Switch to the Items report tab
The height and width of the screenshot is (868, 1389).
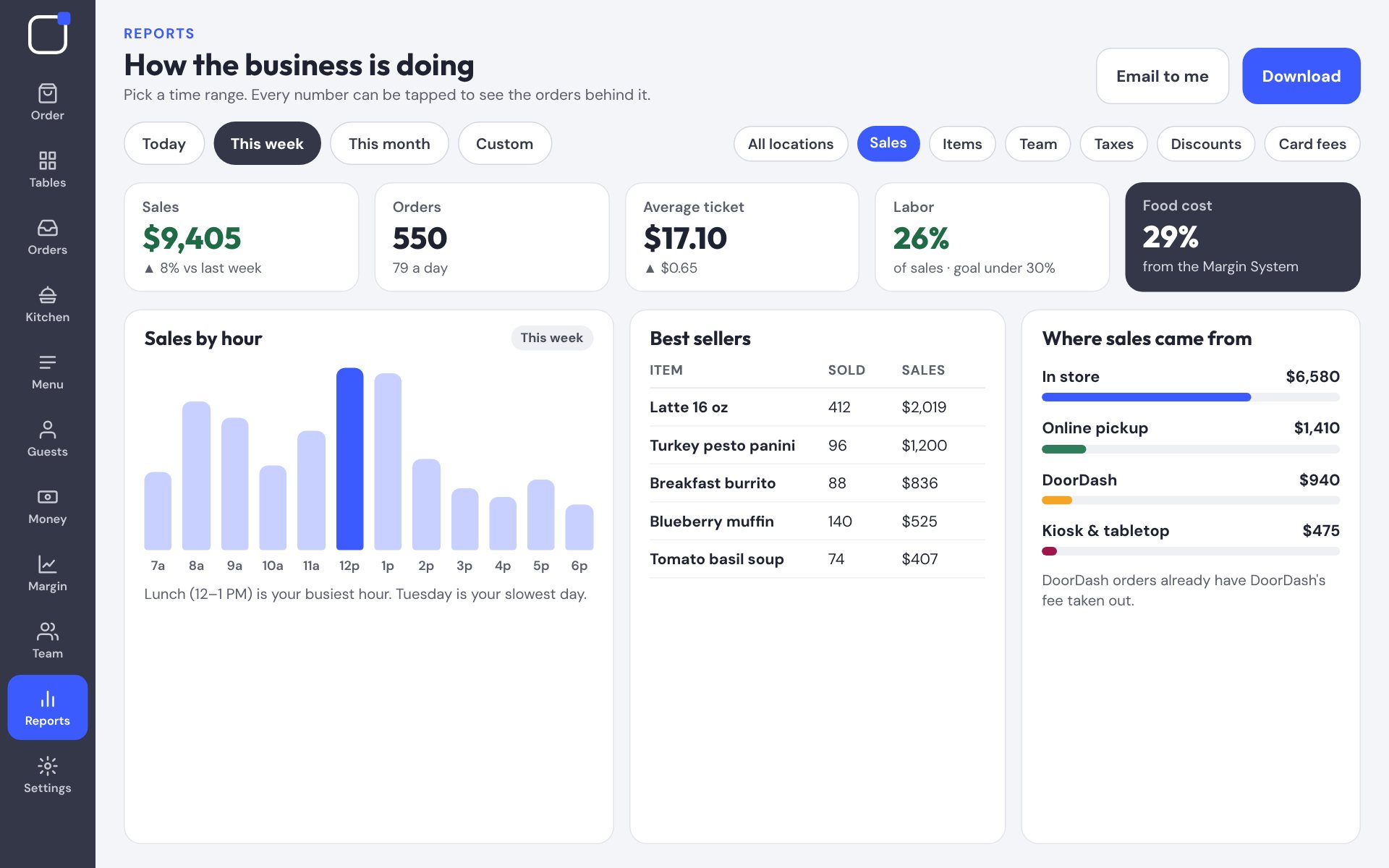[962, 144]
